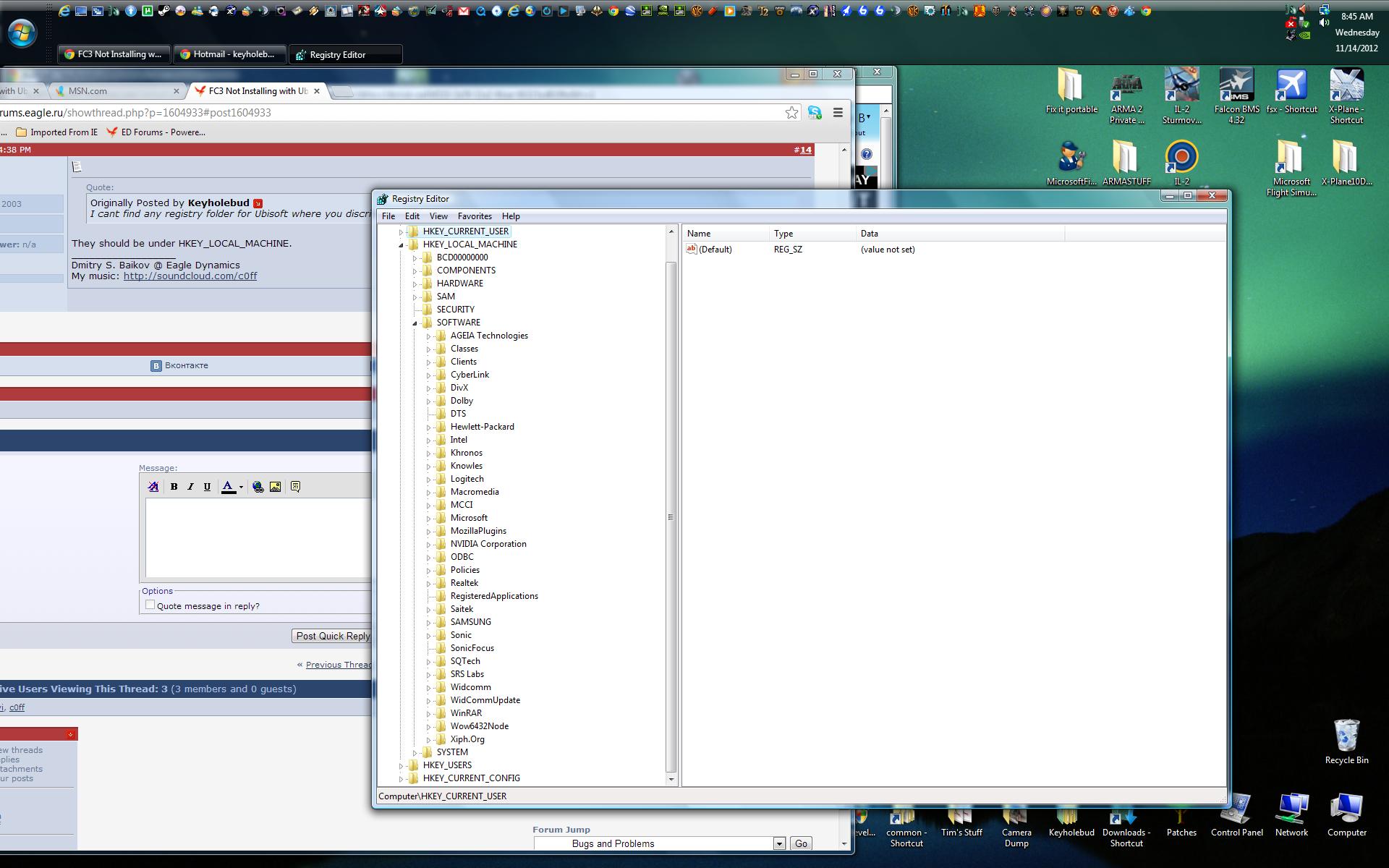Open the Previous Thread link

[x=339, y=665]
